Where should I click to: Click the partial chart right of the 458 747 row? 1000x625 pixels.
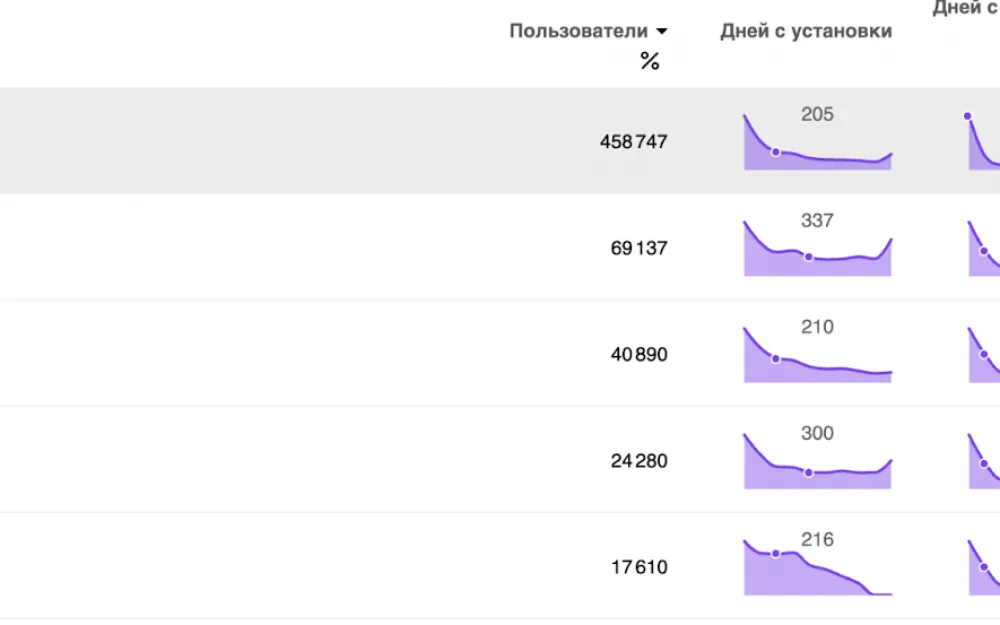[x=983, y=142]
